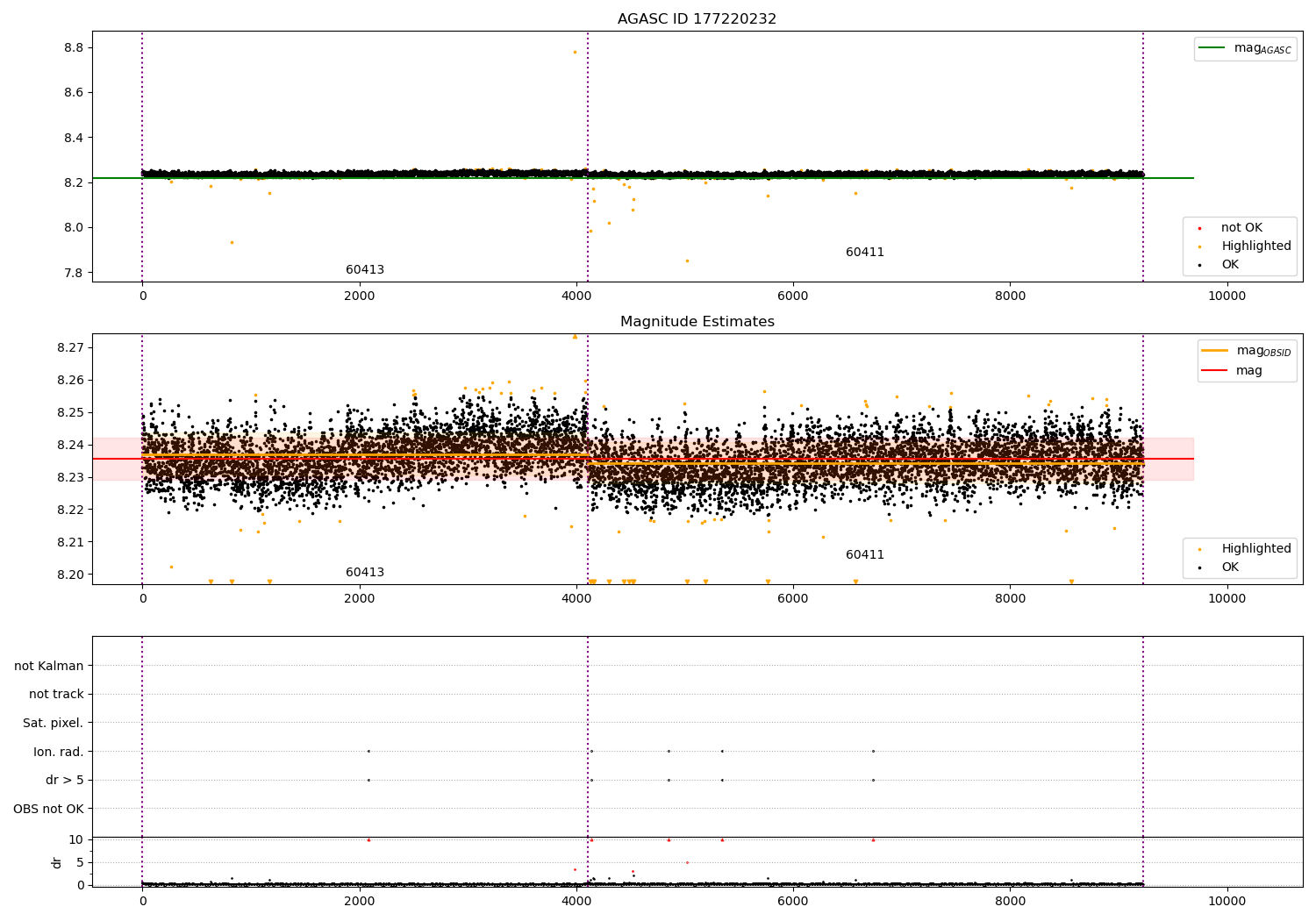Click the 'dr > 5' y-axis label
This screenshot has width=1316, height=921.
65,781
